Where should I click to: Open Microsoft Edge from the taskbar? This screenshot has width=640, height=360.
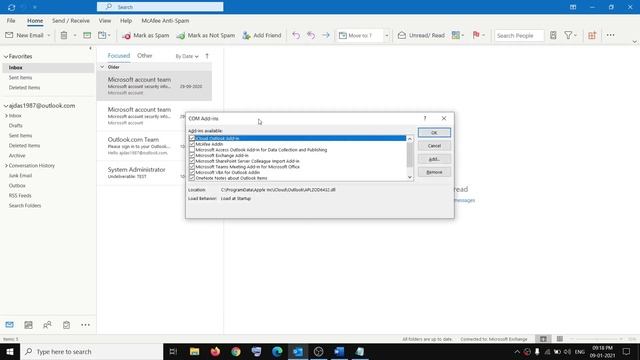(x=277, y=351)
